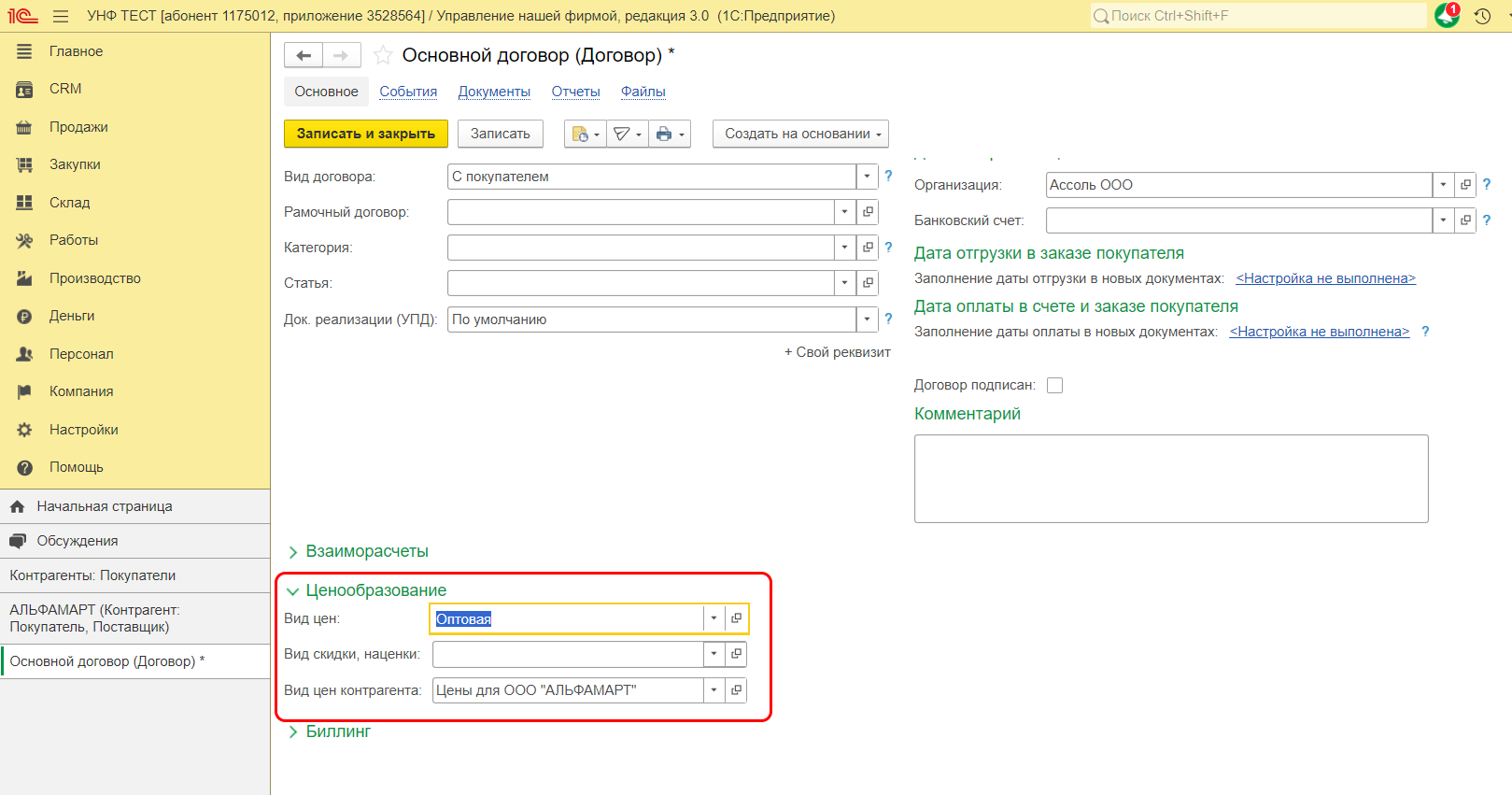Click the printer icon in toolbar
This screenshot has height=795, width=1512.
coord(664,134)
